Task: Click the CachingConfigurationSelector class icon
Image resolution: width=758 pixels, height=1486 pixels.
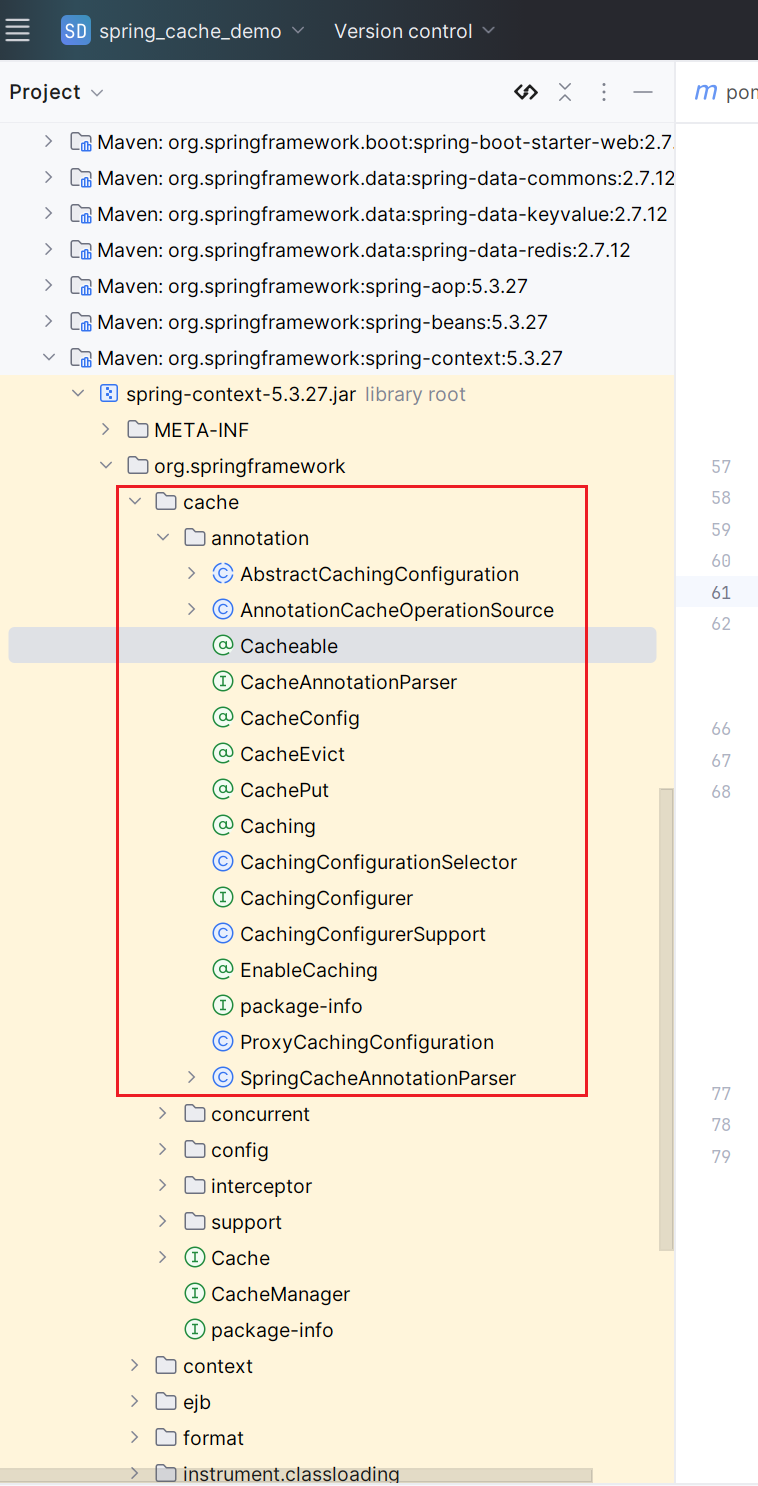Action: pos(223,862)
